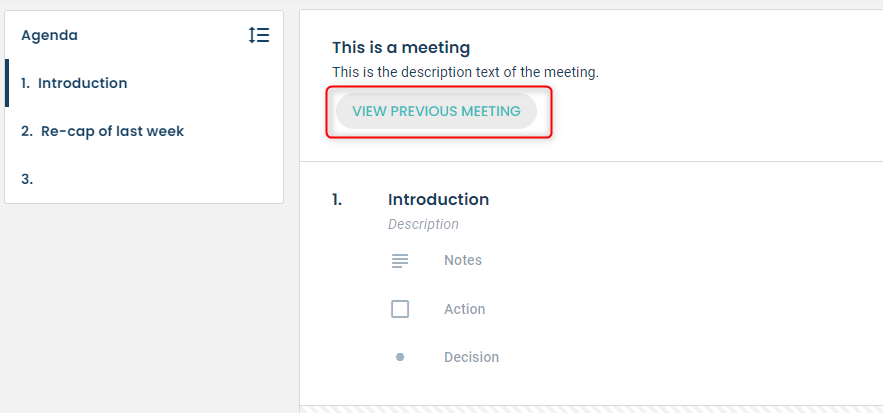Screen dimensions: 883x413
Task: Click the Introduction section title
Action: (438, 199)
